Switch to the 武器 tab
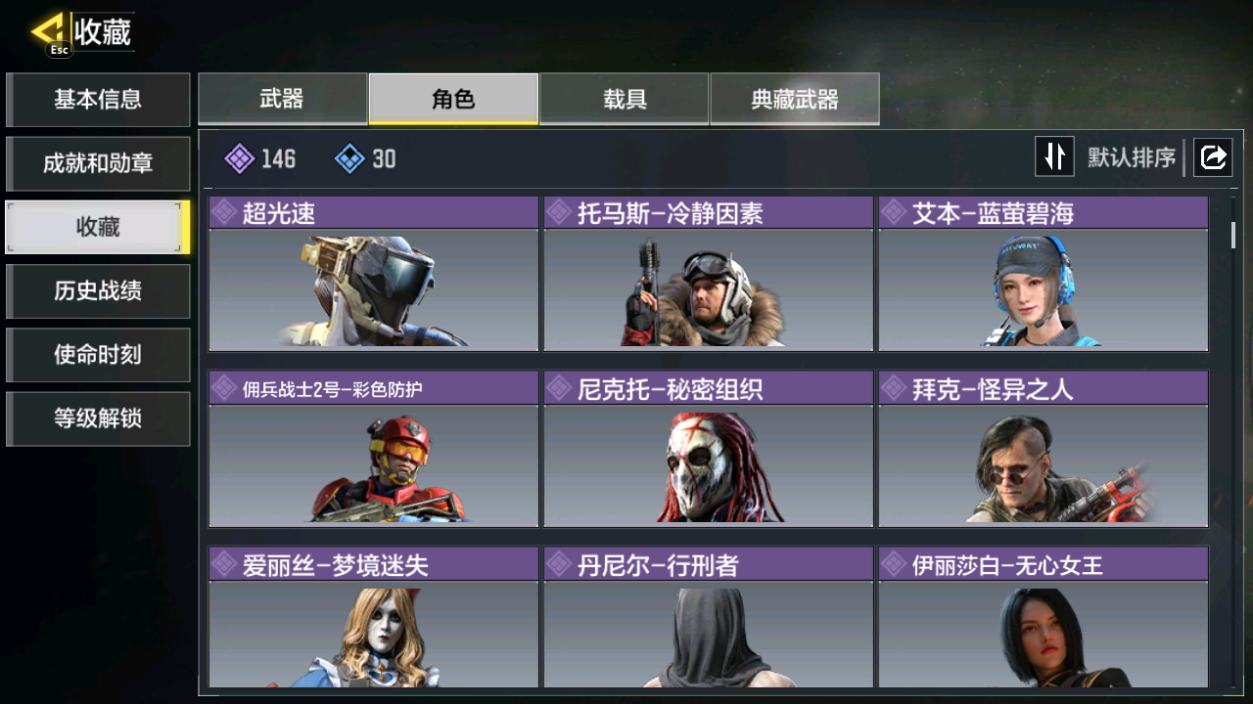Image resolution: width=1253 pixels, height=705 pixels. (x=282, y=98)
